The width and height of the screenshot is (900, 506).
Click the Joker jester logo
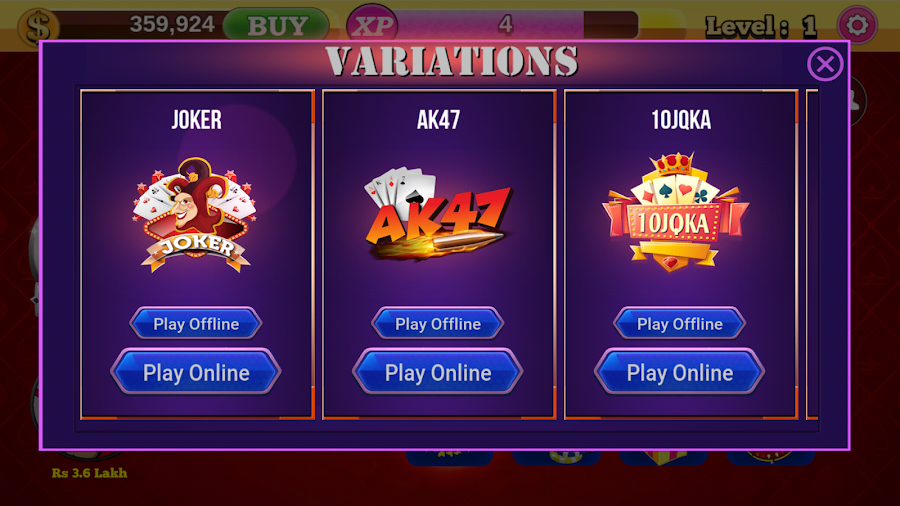tap(196, 215)
